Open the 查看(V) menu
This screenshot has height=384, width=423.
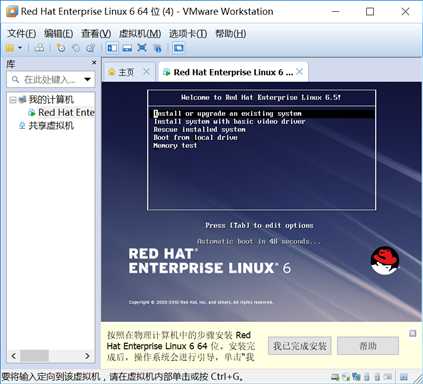click(x=96, y=34)
